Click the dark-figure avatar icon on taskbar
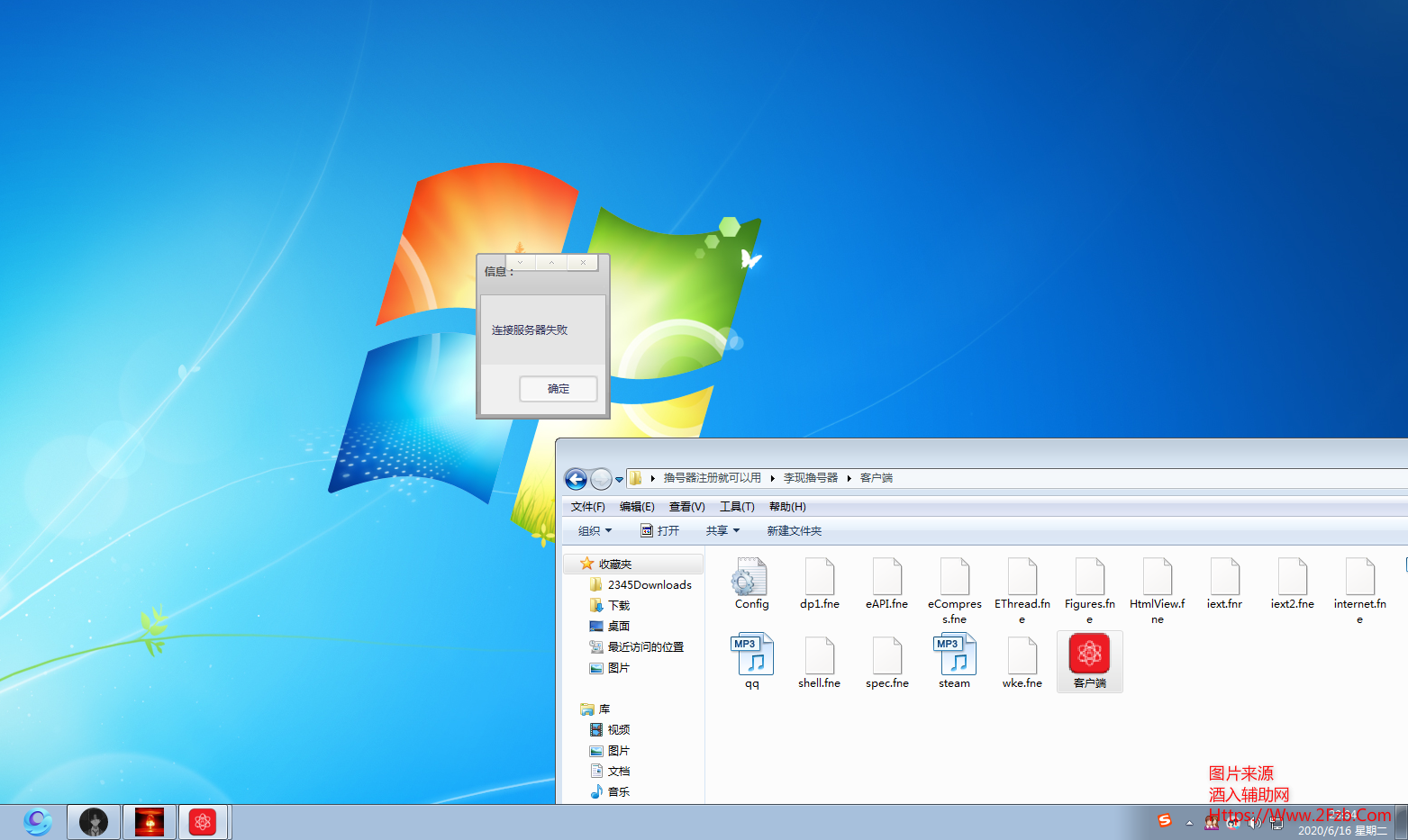 pyautogui.click(x=94, y=822)
